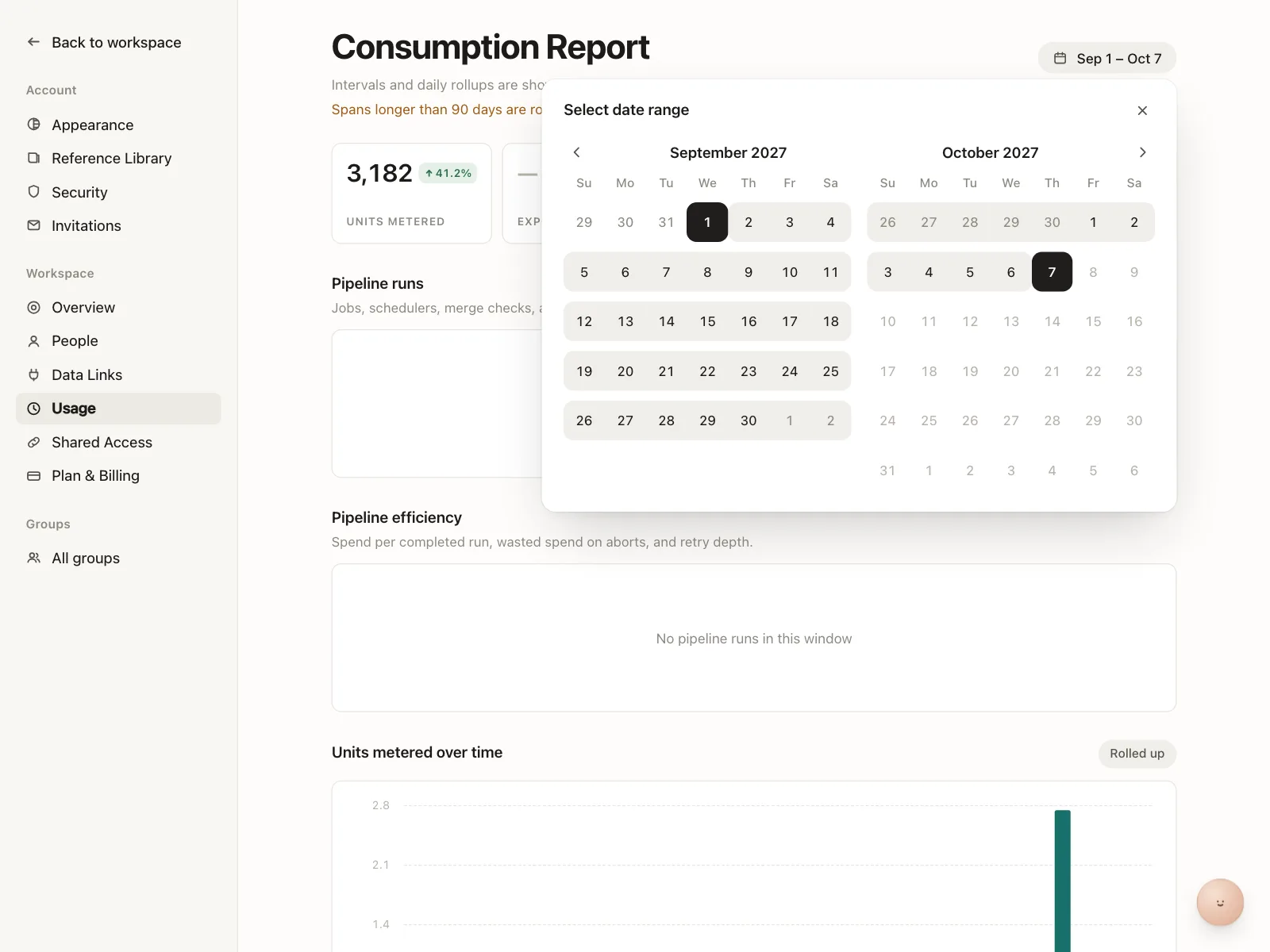
Task: Go to previous month in calendar
Action: click(577, 152)
